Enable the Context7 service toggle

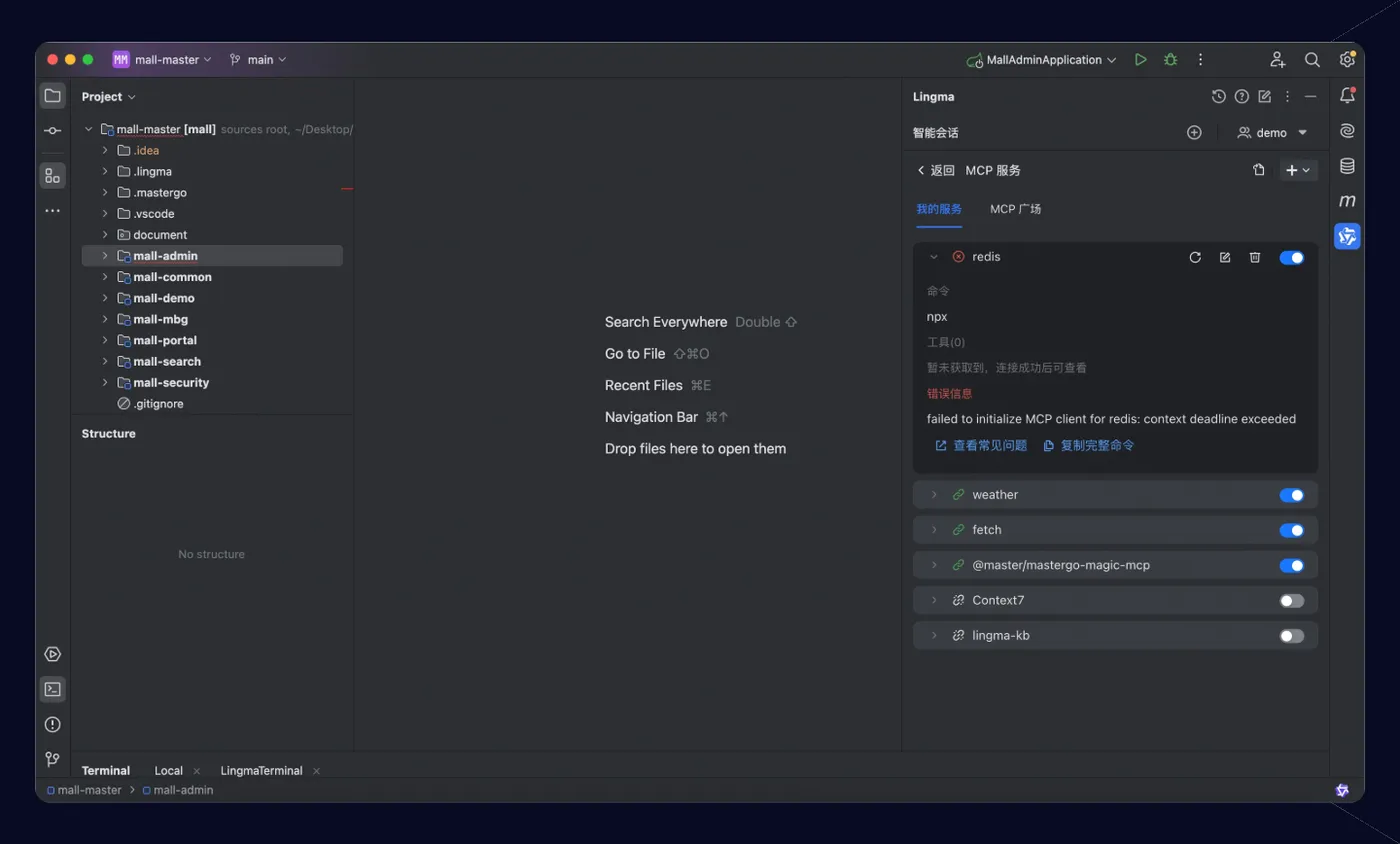[1292, 601]
